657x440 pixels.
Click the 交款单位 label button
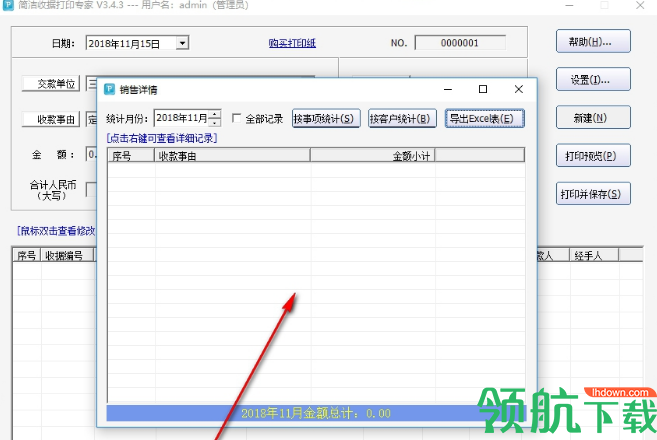pyautogui.click(x=51, y=84)
